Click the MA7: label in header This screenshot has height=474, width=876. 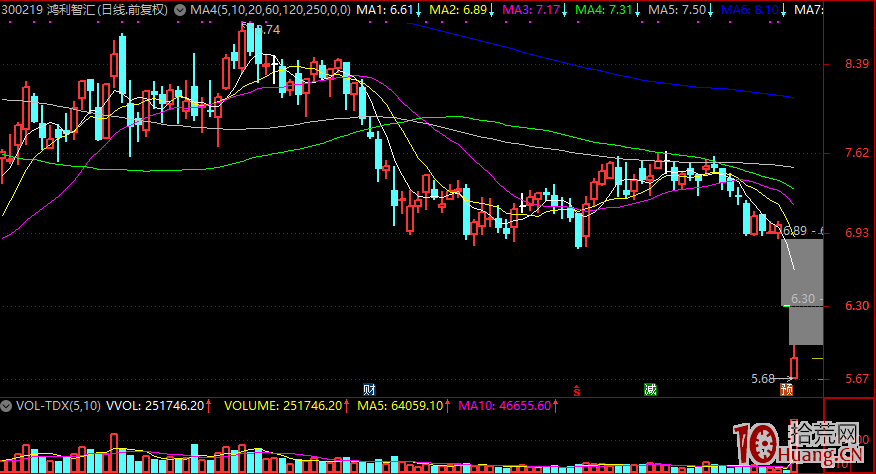808,10
